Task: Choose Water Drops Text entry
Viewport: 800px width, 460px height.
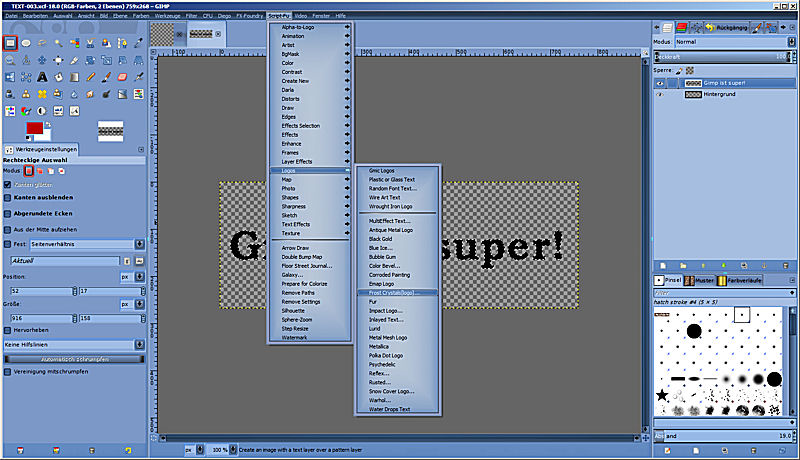Action: coord(397,410)
